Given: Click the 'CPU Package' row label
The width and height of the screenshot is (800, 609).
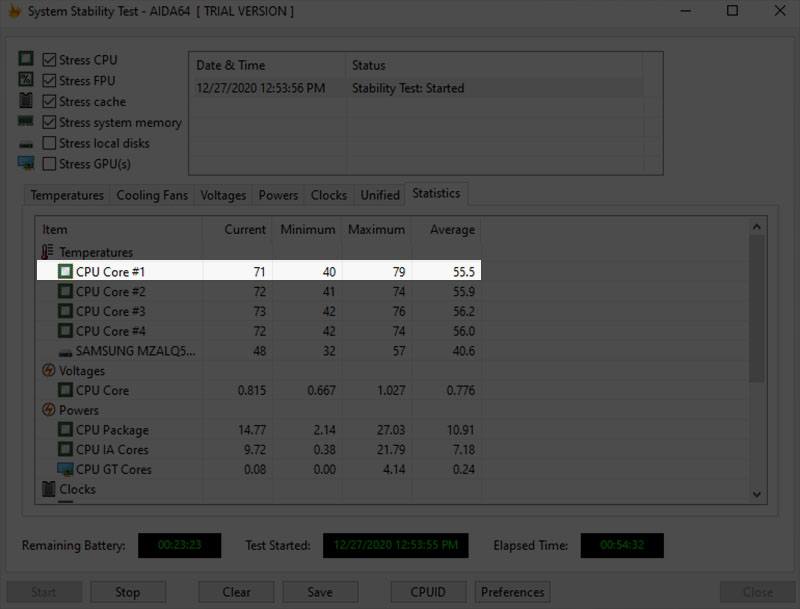Looking at the screenshot, I should (112, 430).
